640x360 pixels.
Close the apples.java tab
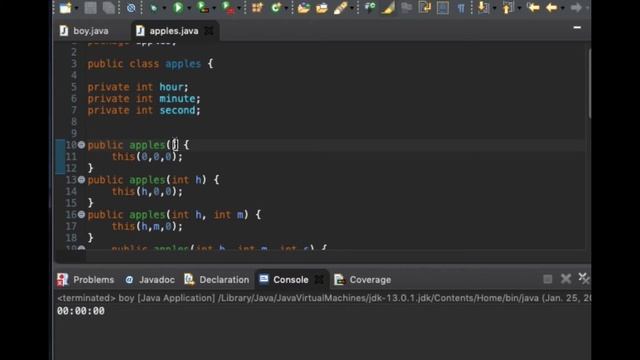coord(209,31)
